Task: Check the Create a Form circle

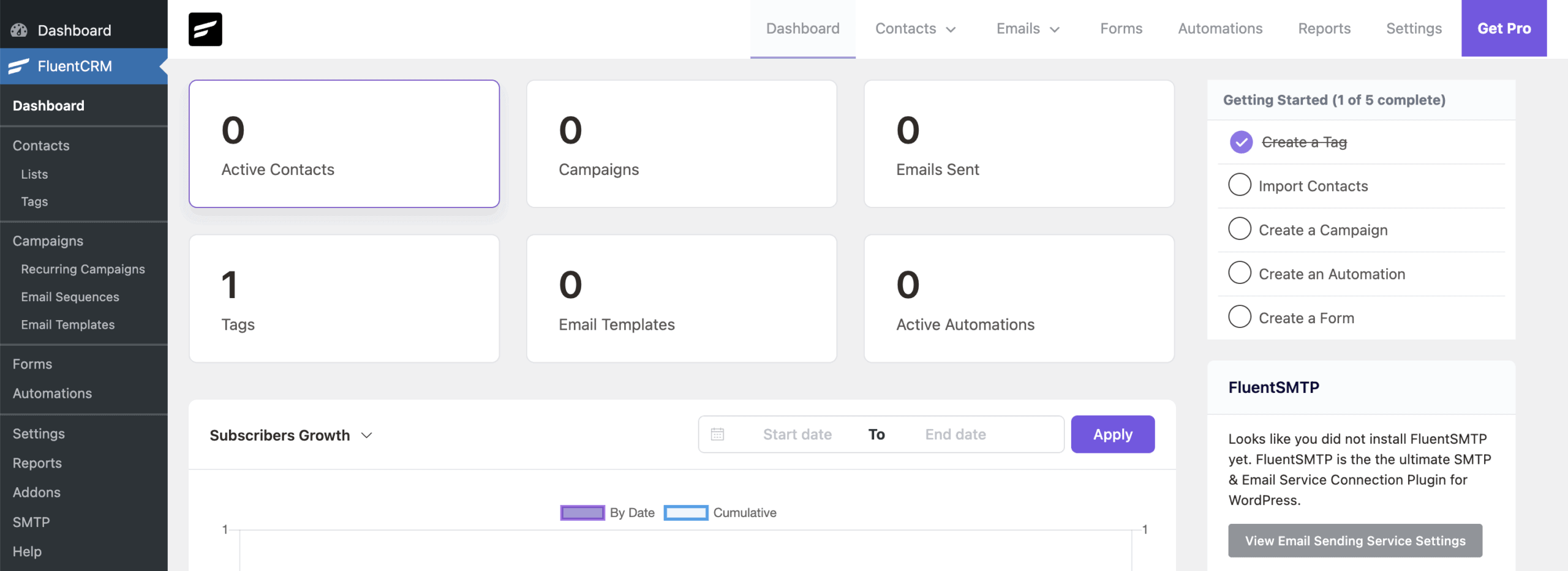Action: tap(1240, 316)
